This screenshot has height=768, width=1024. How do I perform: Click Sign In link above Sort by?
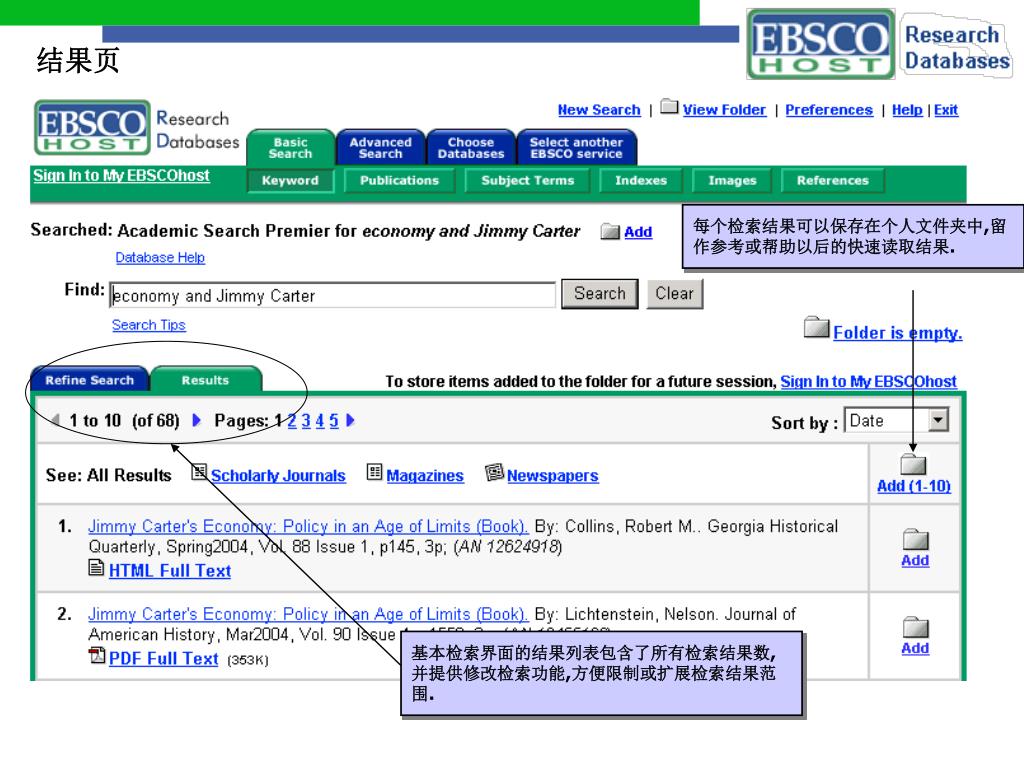[x=869, y=381]
